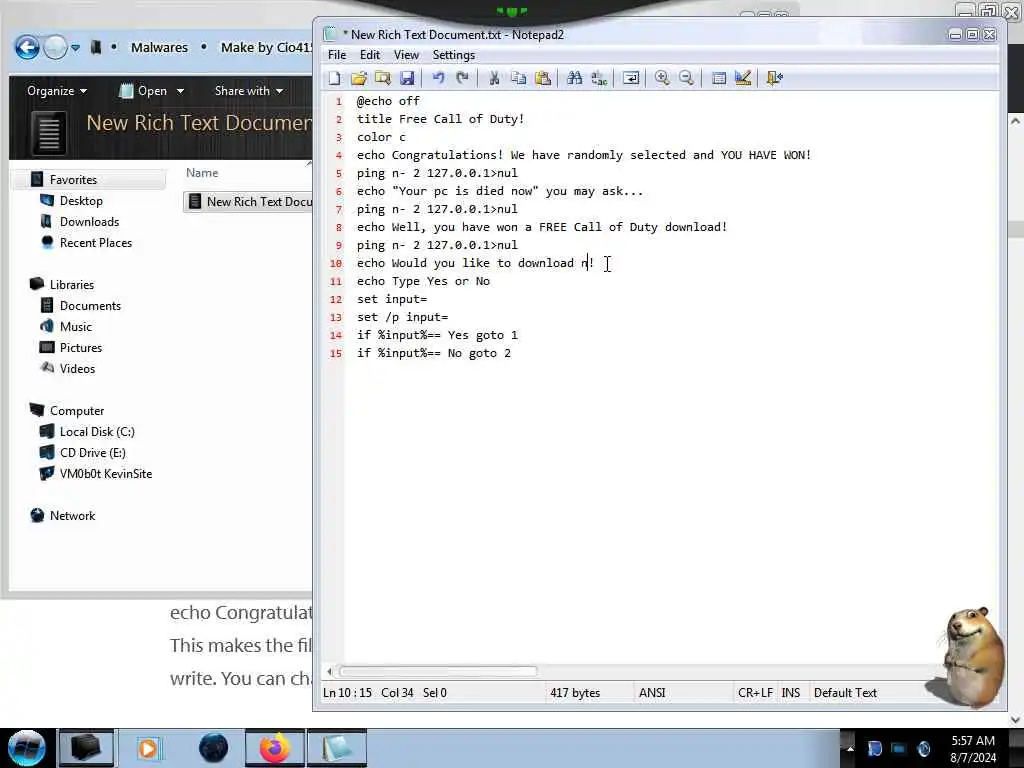Open the View menu in Notepad2

coord(406,55)
